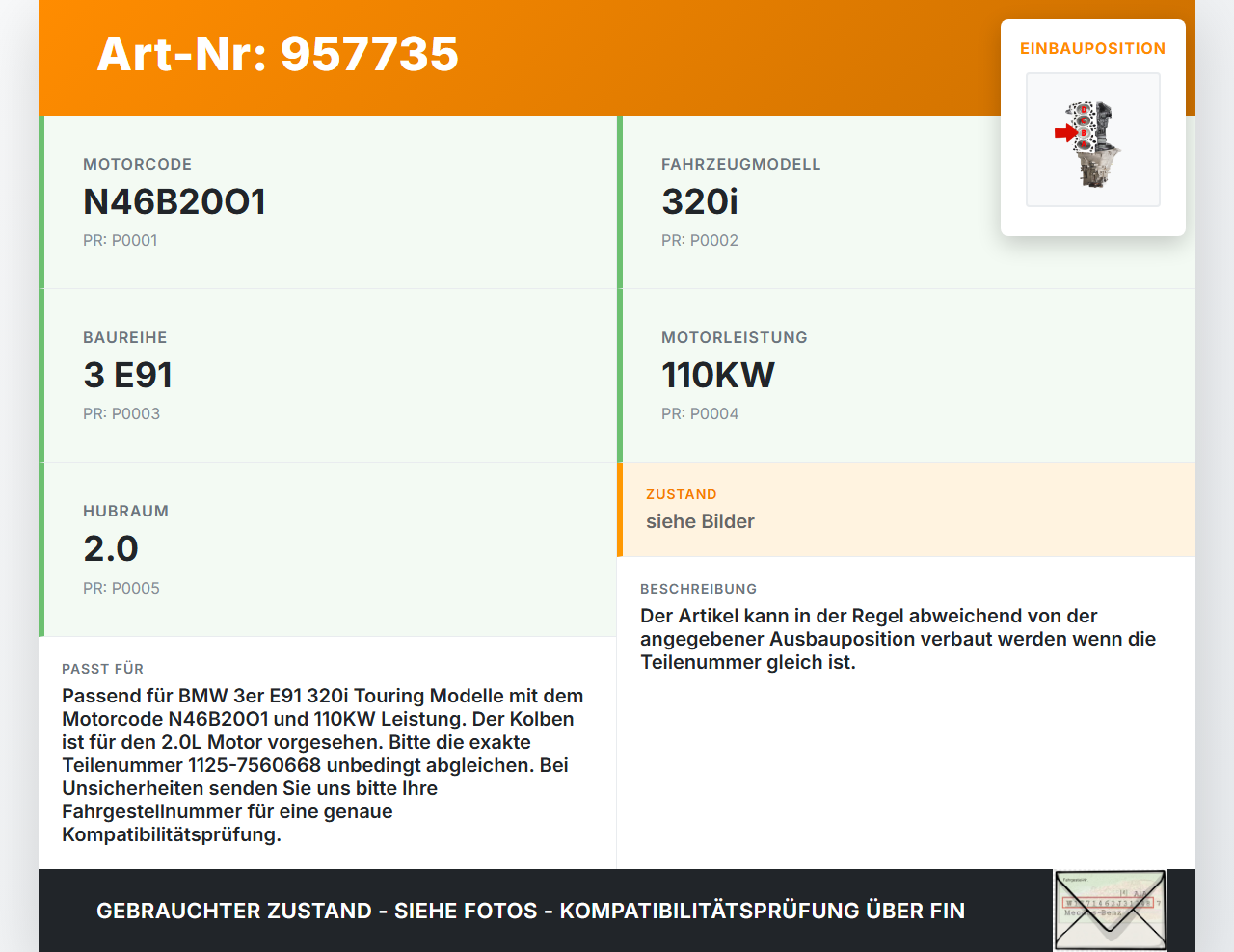Click the dark footer banner text
Screen dimensions: 1234x952
pyautogui.click(x=530, y=911)
